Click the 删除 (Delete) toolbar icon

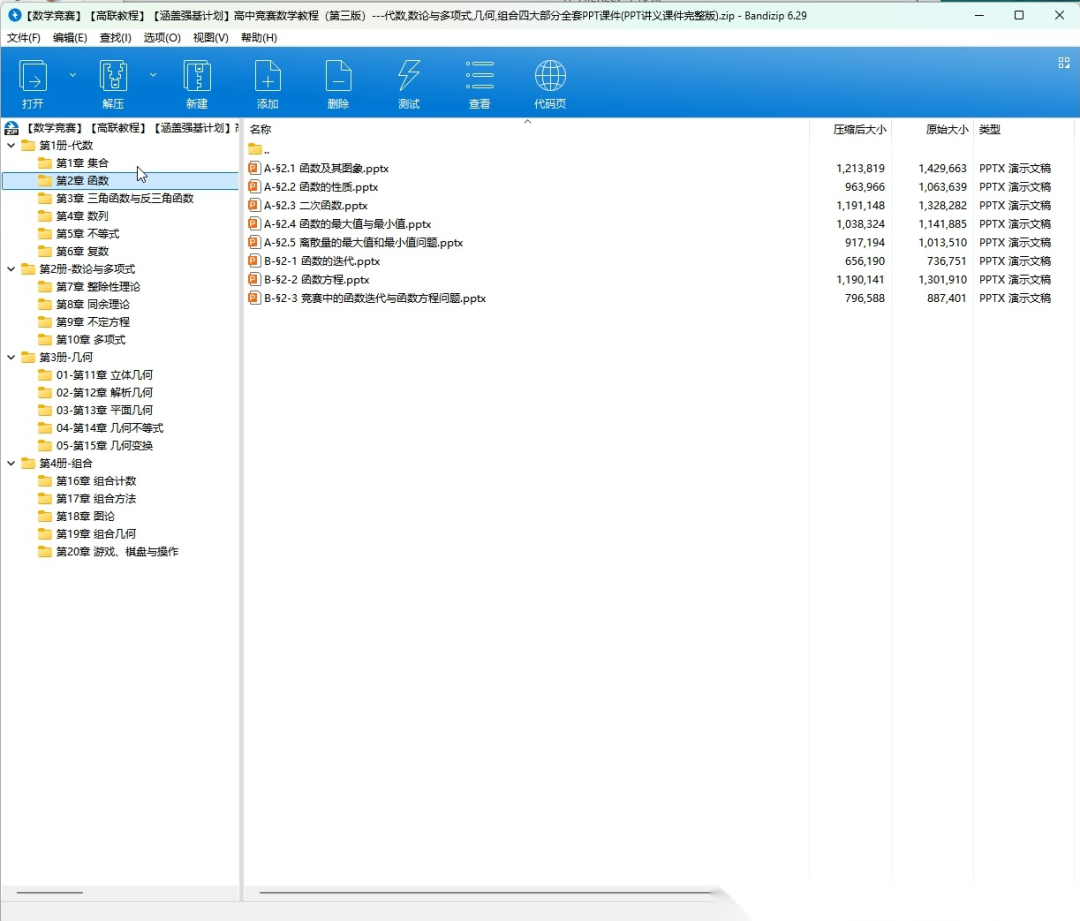coord(338,77)
